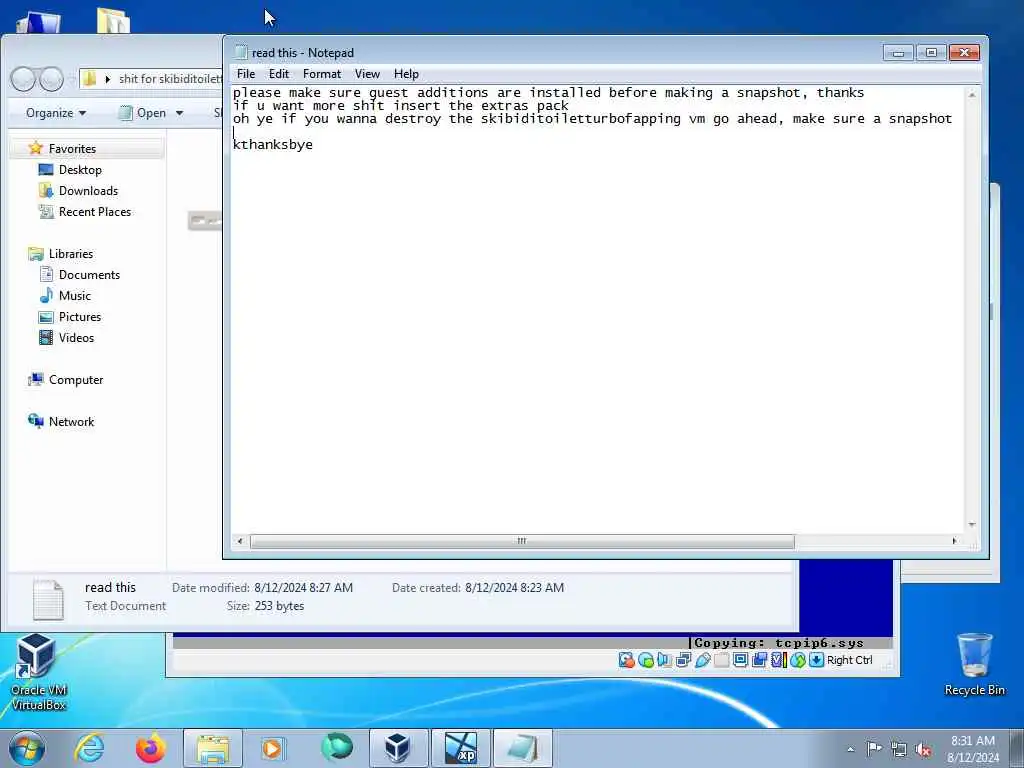Select Network in the navigation pane

pos(71,422)
